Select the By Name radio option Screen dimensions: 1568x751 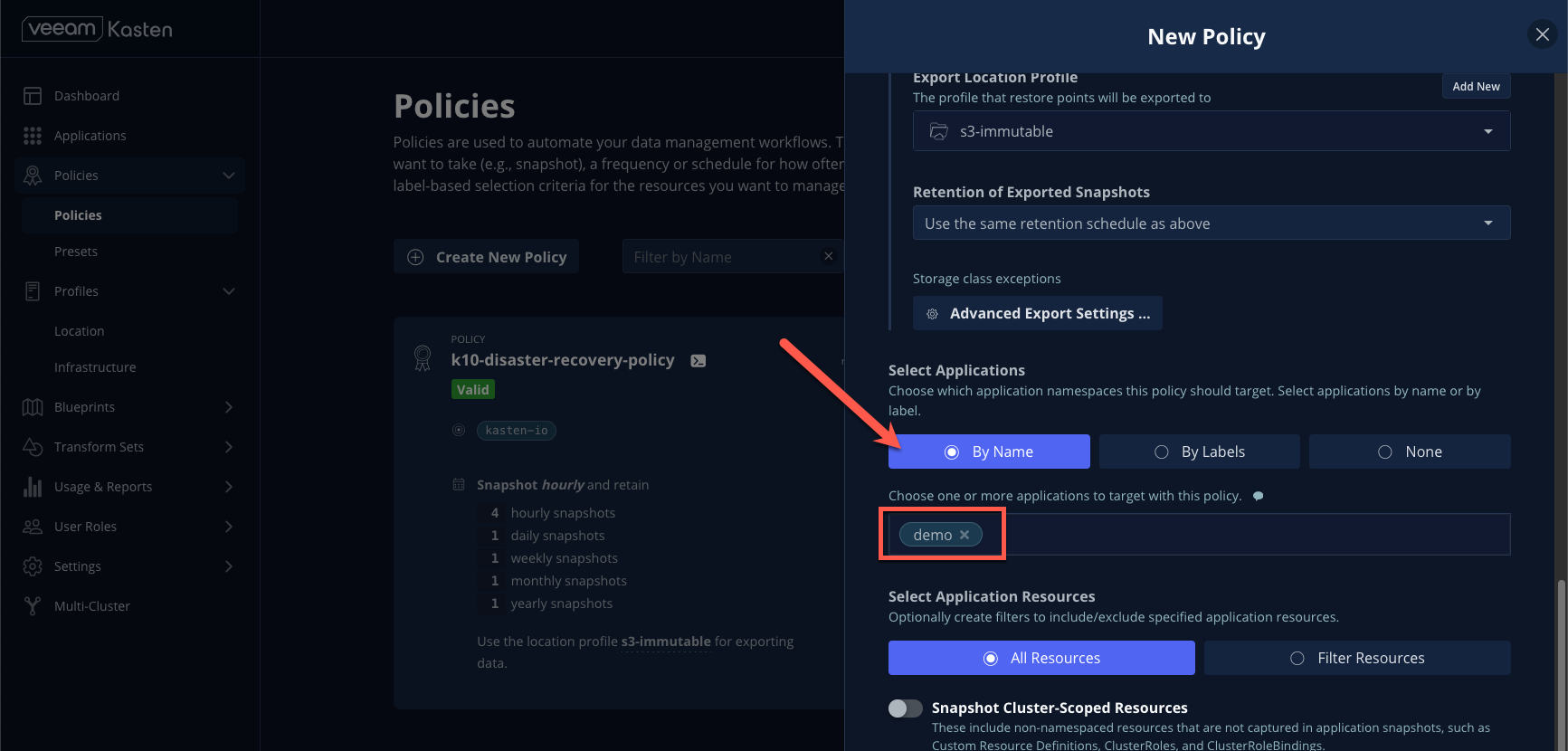coord(989,452)
